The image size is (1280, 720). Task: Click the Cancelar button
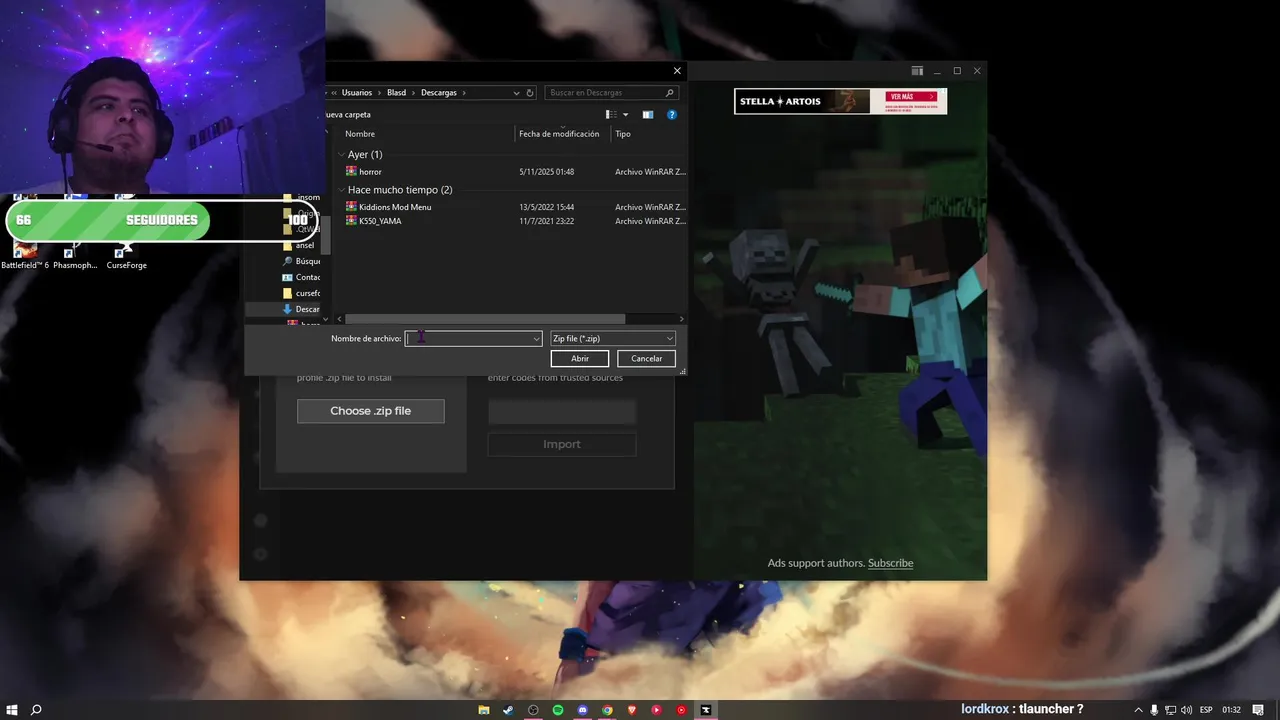[646, 358]
